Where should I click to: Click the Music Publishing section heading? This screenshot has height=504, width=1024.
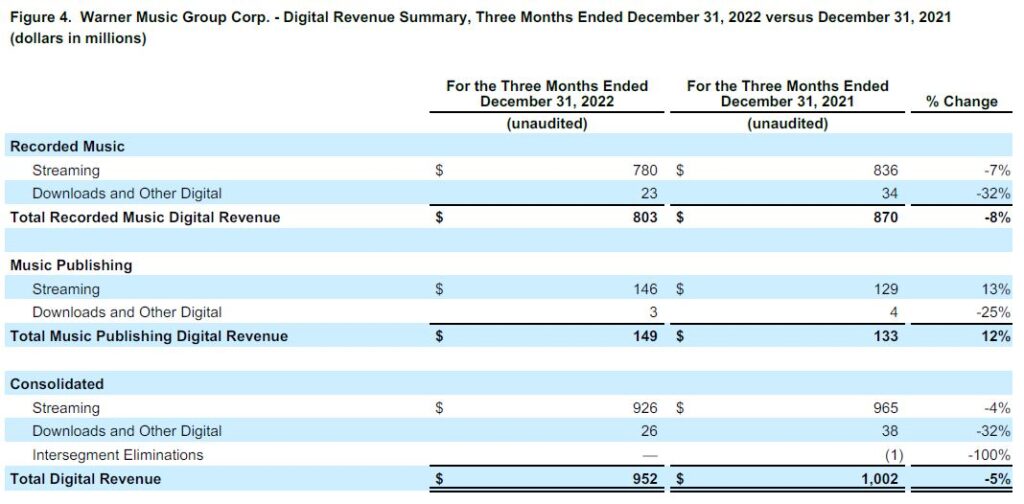coord(71,265)
